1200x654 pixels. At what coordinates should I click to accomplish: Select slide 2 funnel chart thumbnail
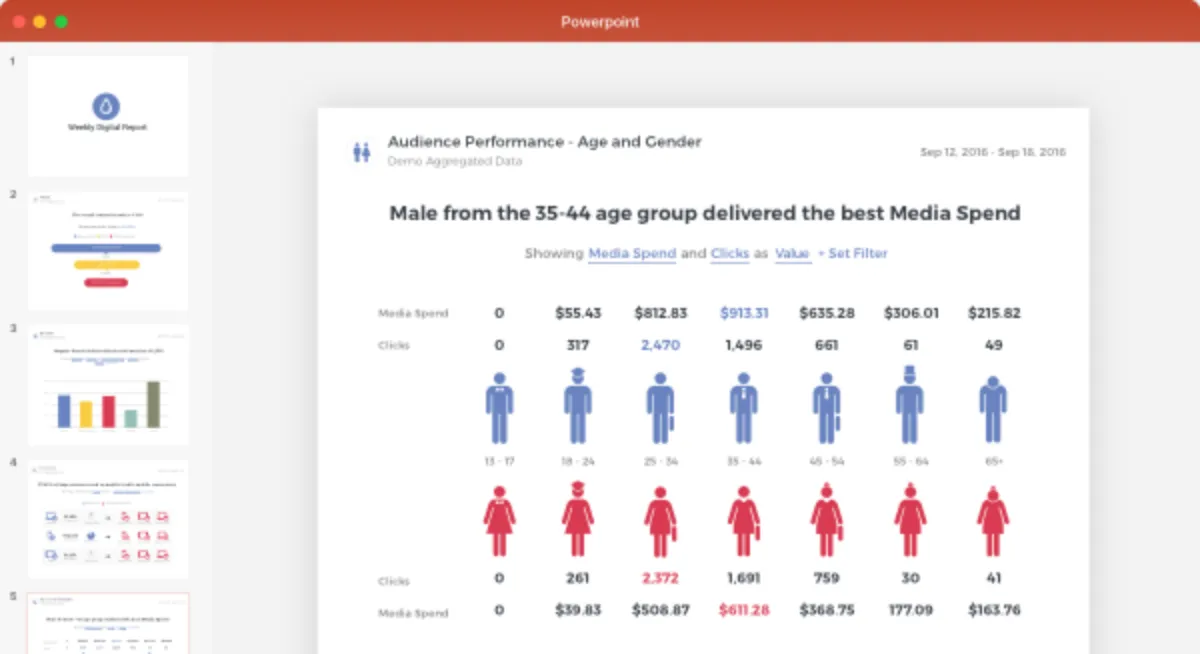(x=108, y=251)
